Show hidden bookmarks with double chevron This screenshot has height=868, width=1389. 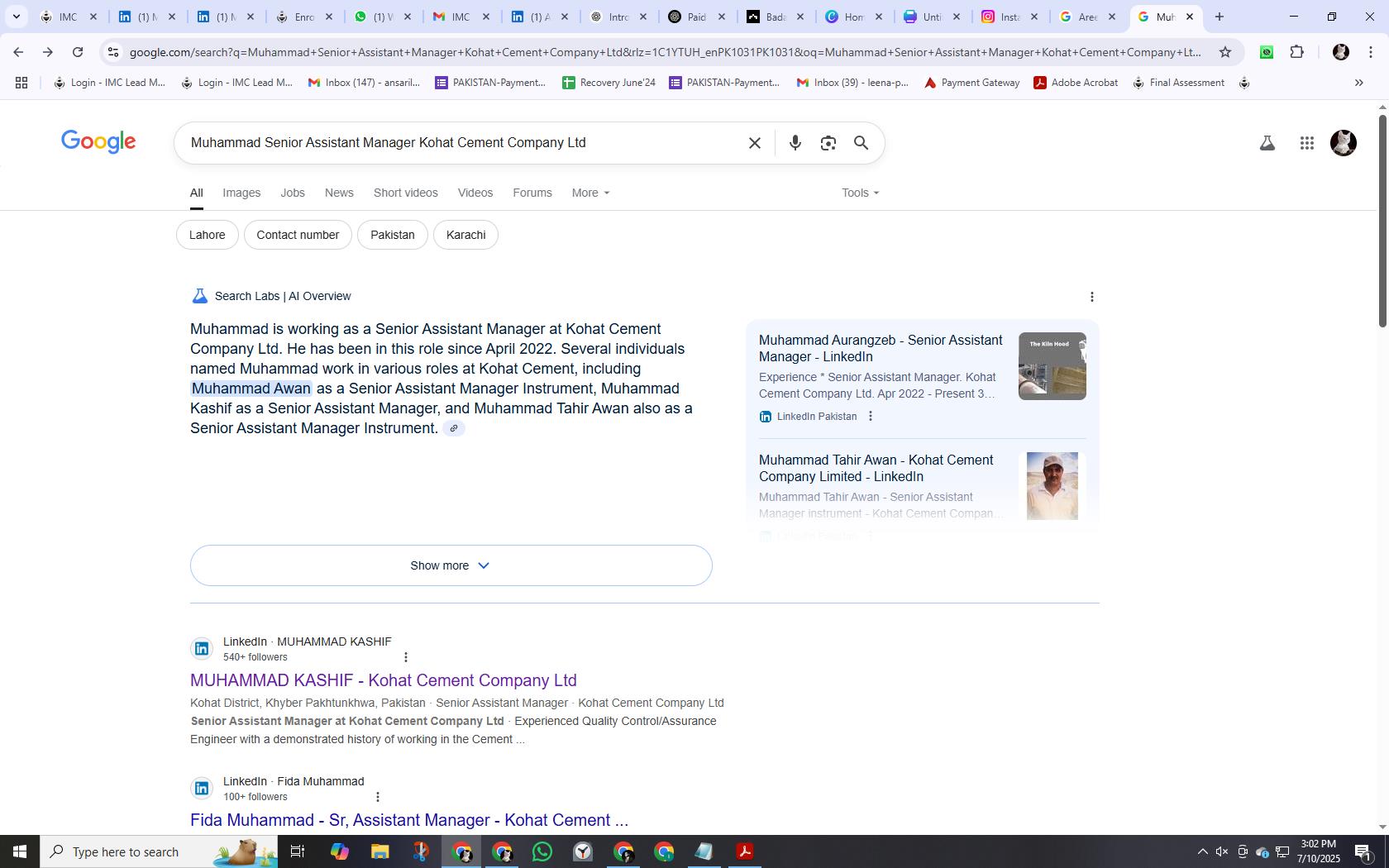coord(1358,83)
